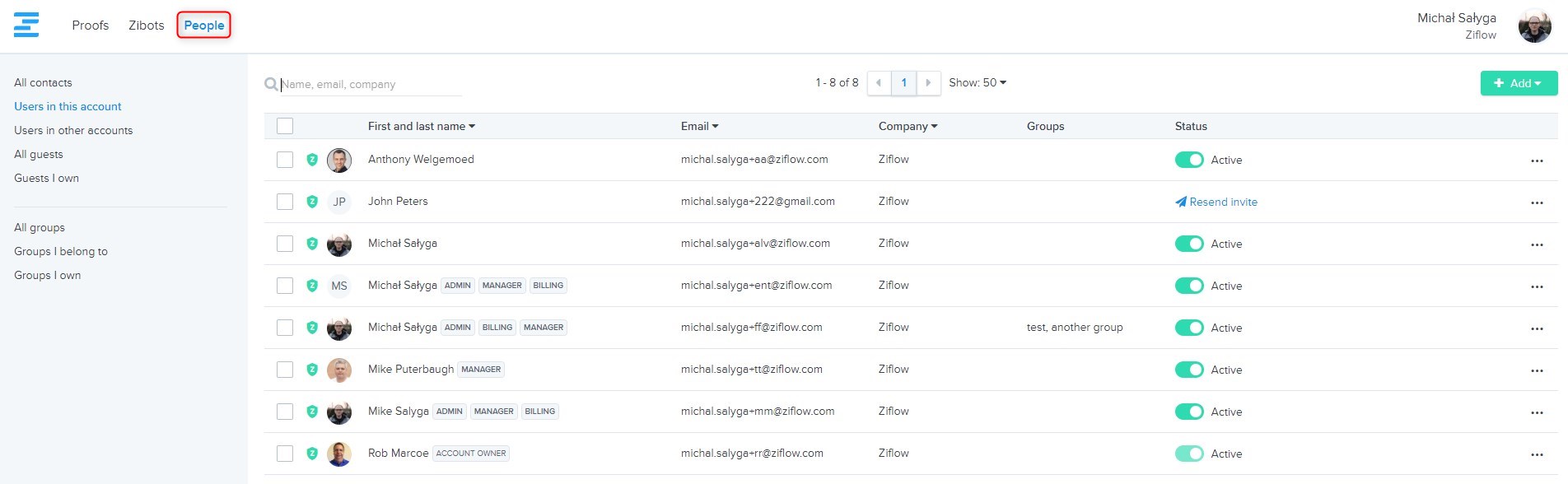Click the green shield icon beside John Peters
This screenshot has height=484, width=1568.
point(312,202)
